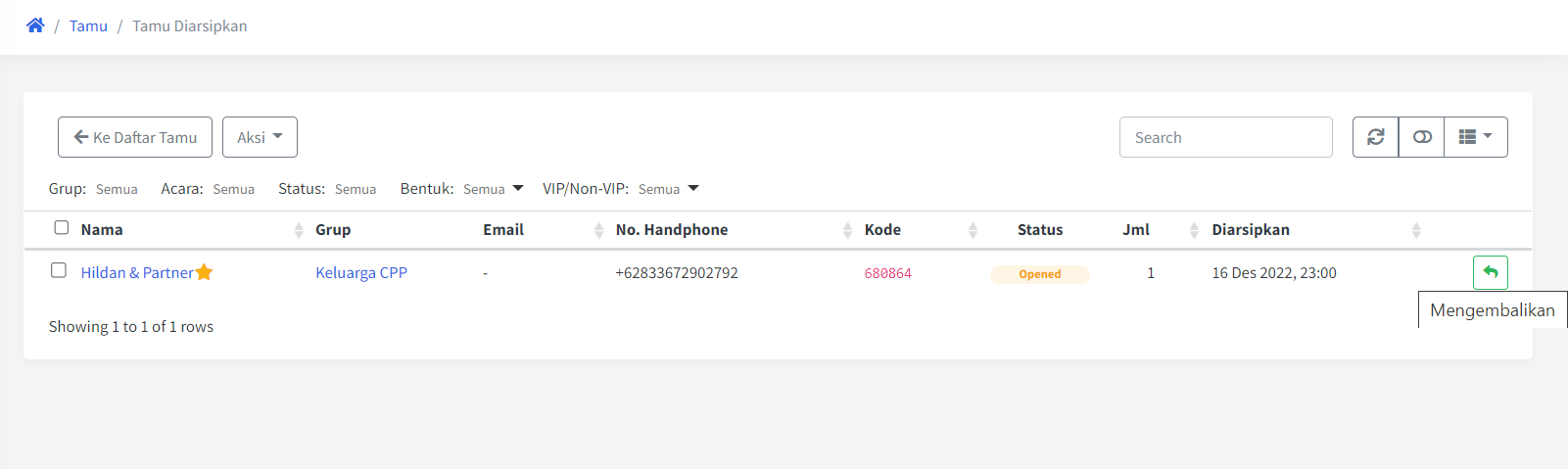Open the Aksi dropdown menu
The width and height of the screenshot is (1568, 469).
(x=260, y=137)
